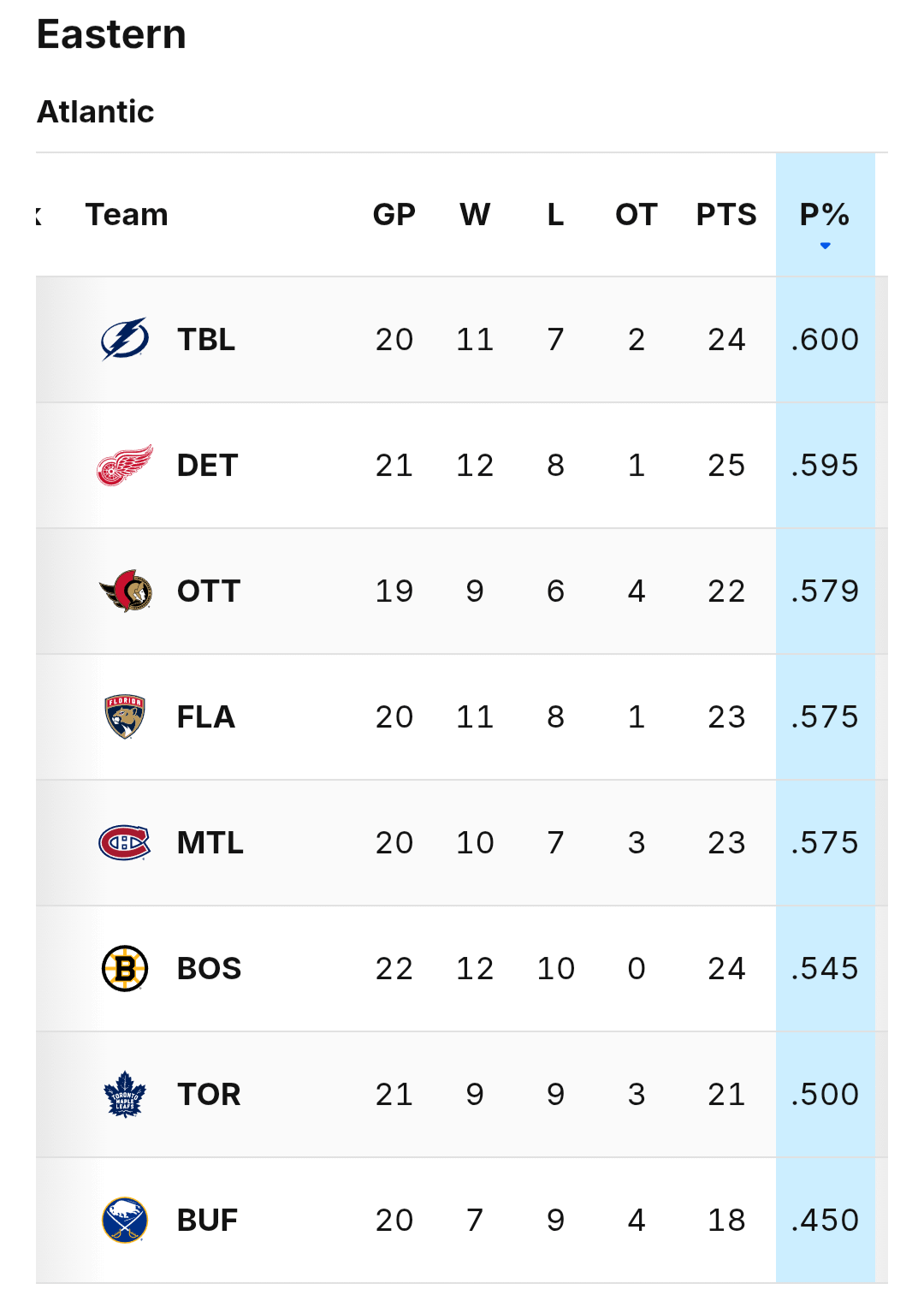Open the DET team link
The image size is (924, 1301).
[207, 466]
